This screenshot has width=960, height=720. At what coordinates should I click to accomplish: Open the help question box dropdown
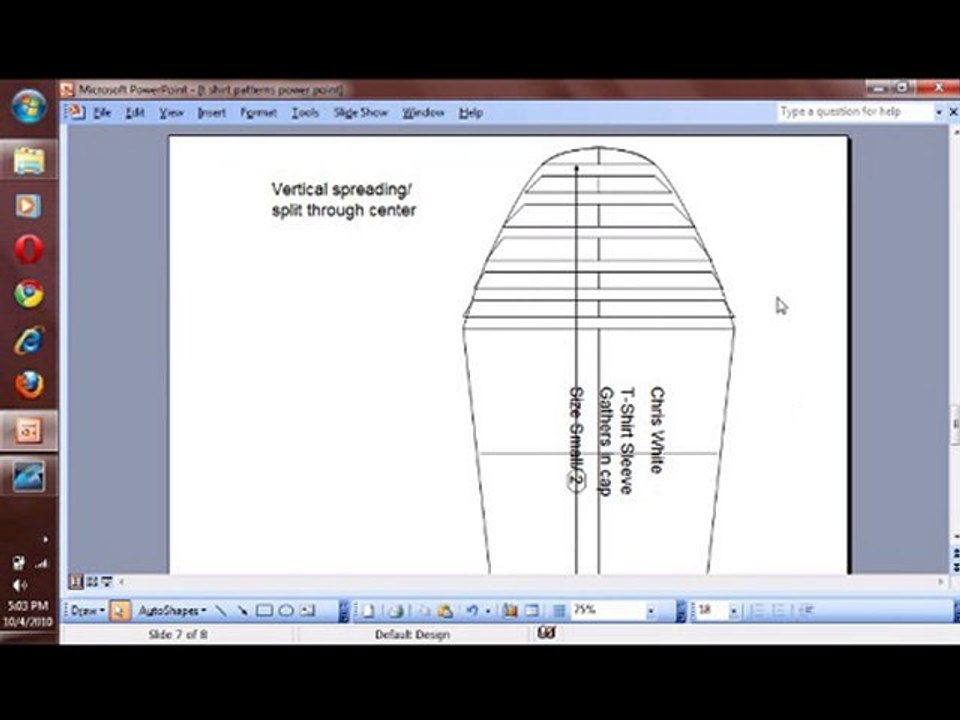(939, 112)
